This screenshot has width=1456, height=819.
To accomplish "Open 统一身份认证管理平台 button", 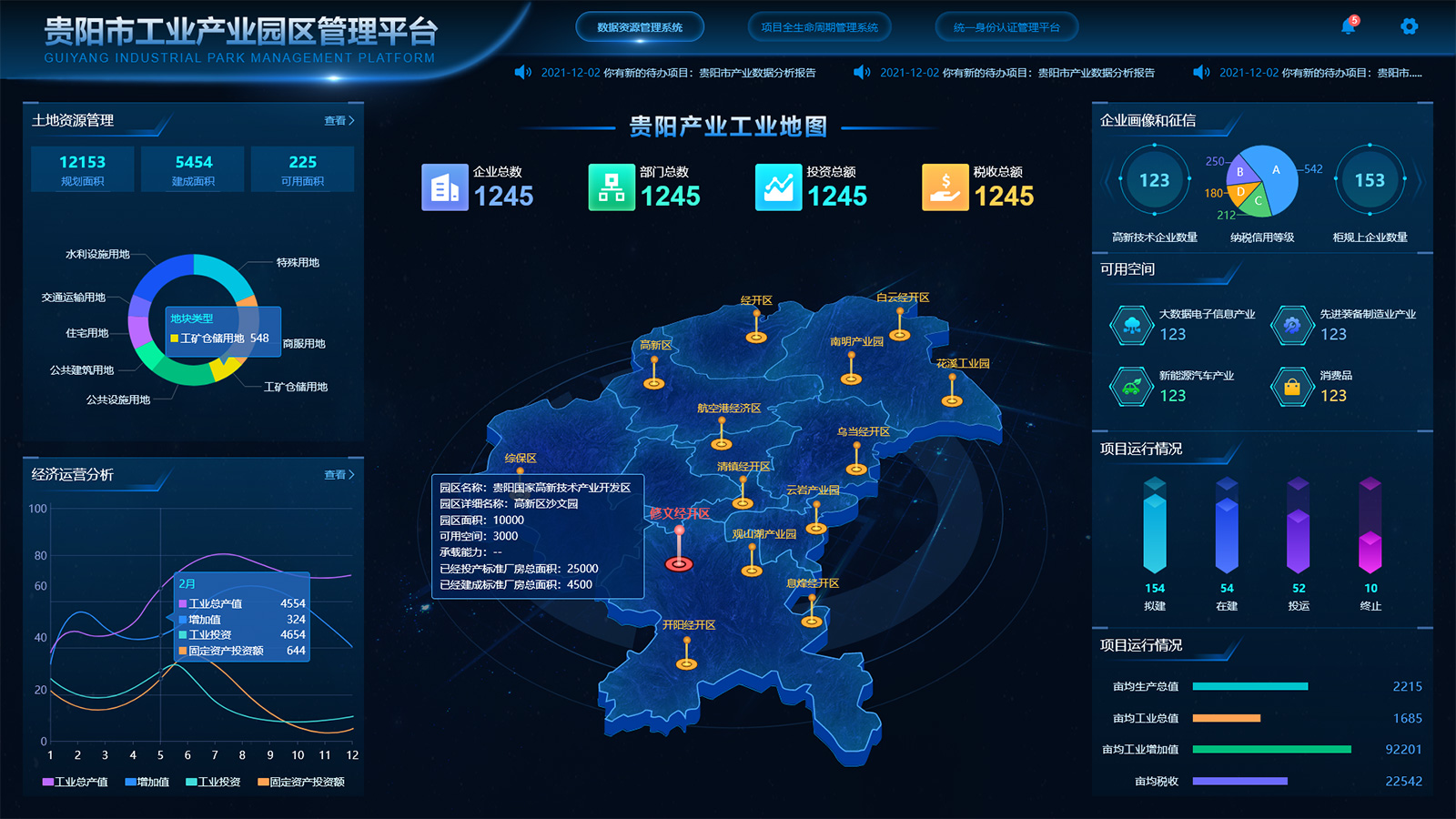I will (1006, 27).
